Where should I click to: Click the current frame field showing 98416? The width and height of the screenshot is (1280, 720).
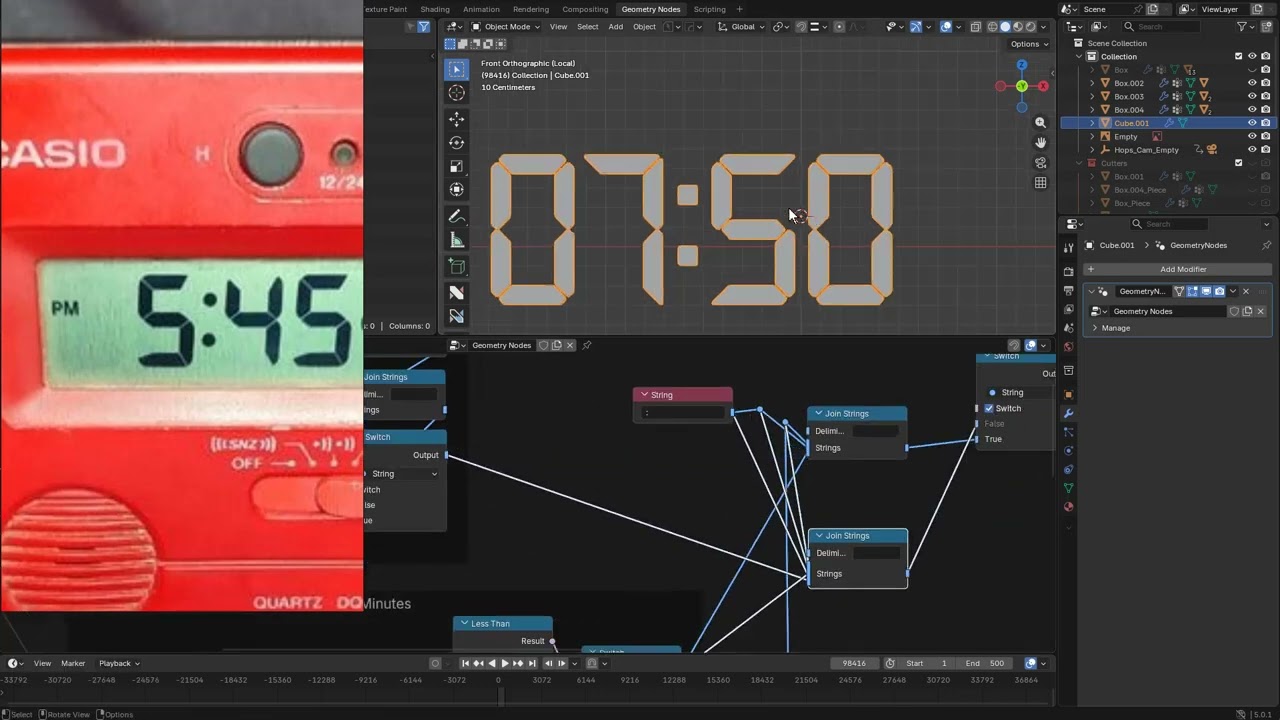point(855,663)
